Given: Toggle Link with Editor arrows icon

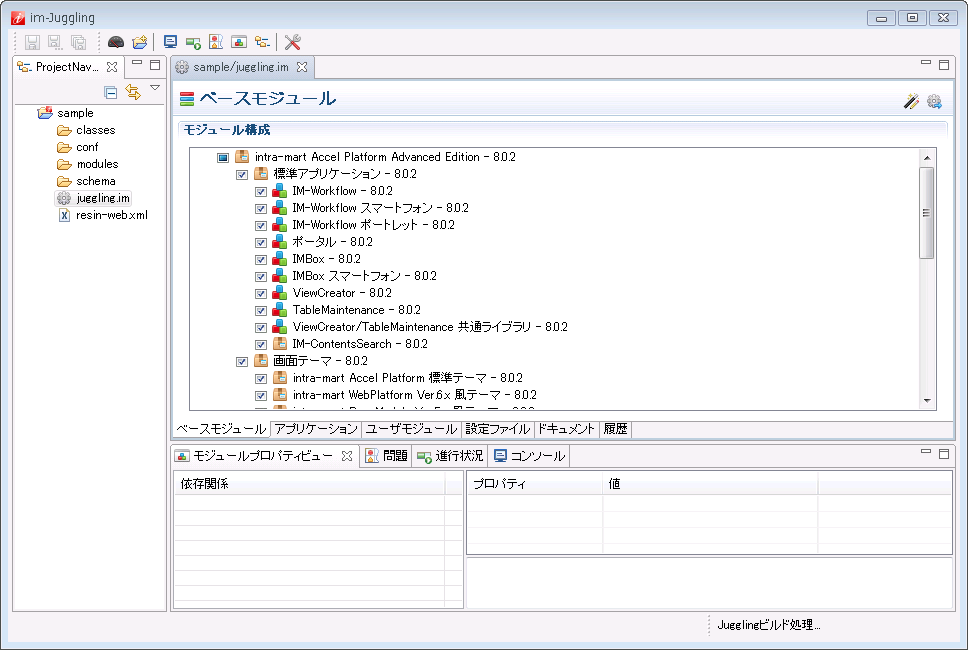Looking at the screenshot, I should [133, 92].
